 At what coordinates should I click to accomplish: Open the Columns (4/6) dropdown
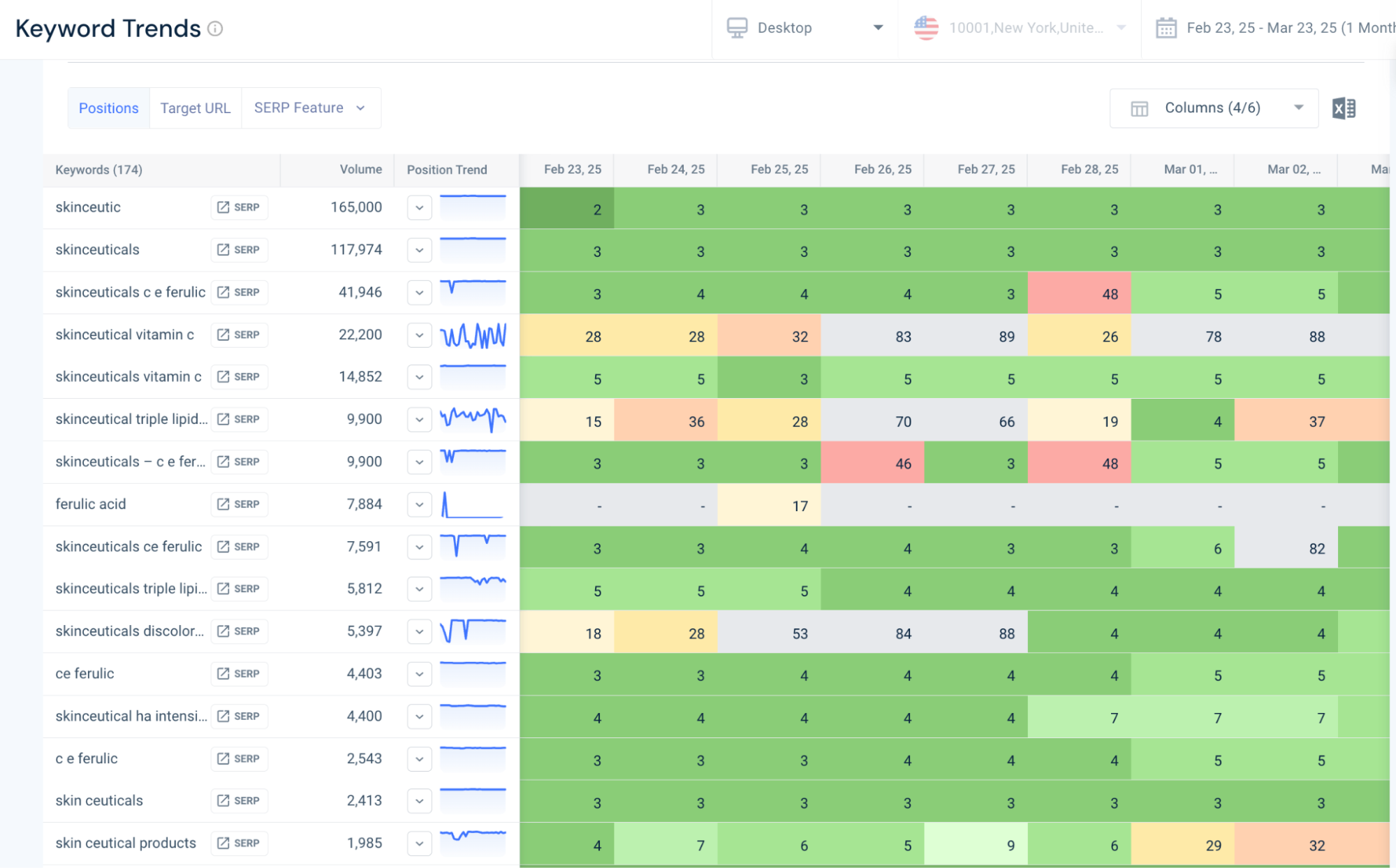[1214, 108]
